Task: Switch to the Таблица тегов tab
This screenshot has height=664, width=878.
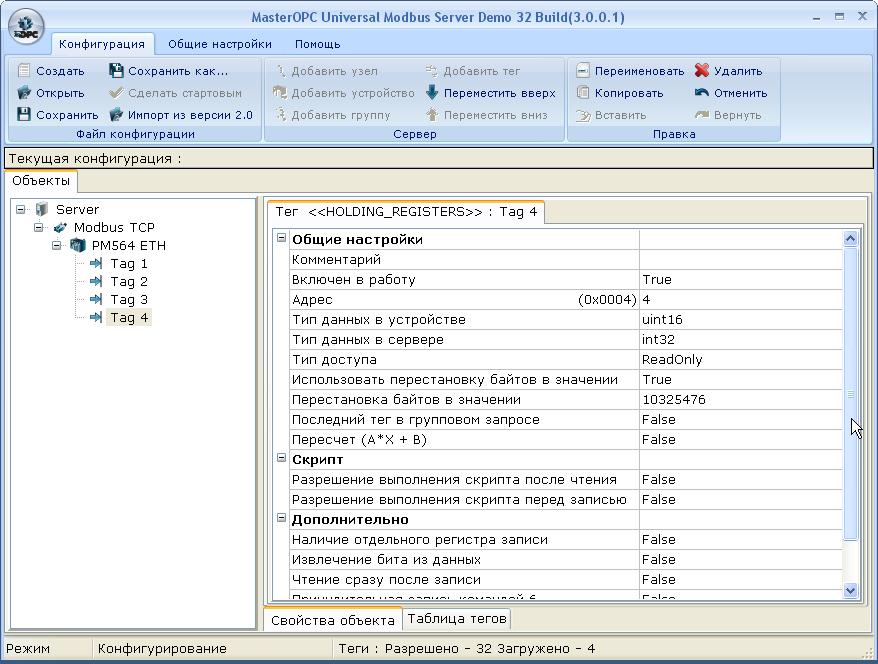Action: coord(457,619)
